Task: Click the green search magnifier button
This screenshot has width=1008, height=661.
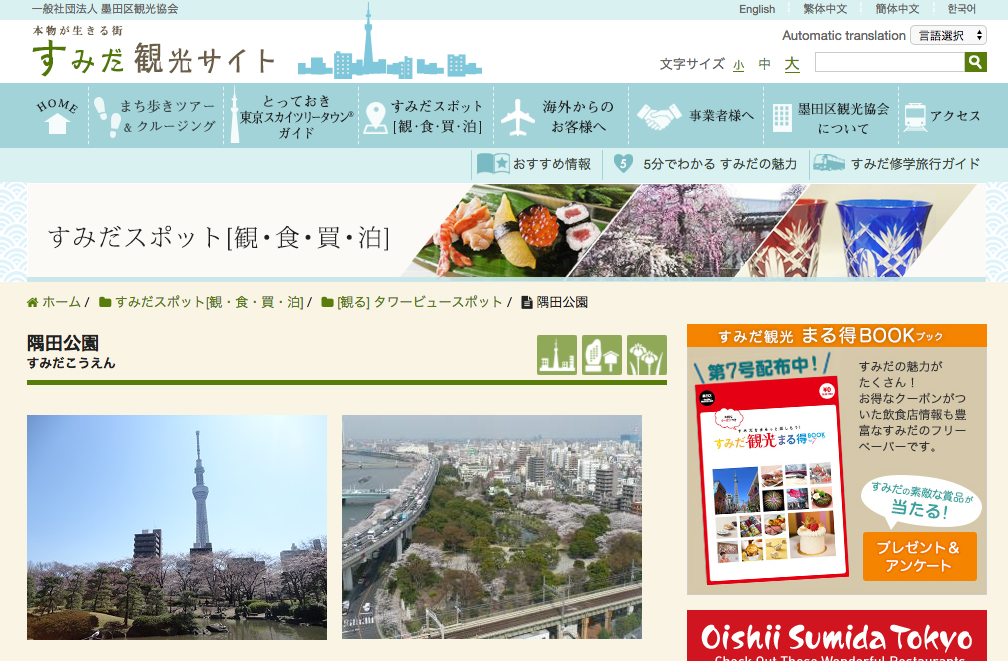Action: 975,62
